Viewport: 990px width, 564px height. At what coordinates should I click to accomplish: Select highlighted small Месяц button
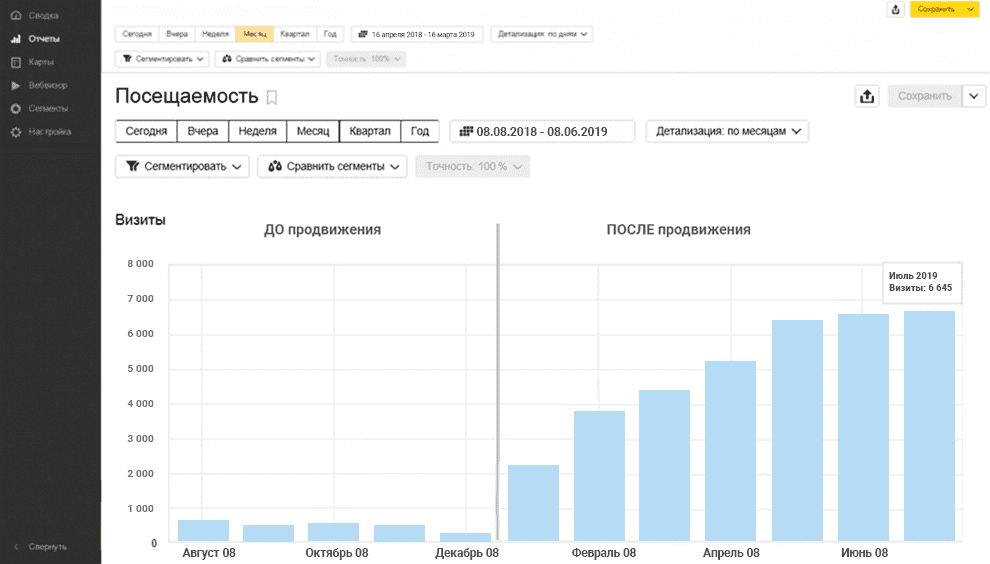pyautogui.click(x=254, y=34)
